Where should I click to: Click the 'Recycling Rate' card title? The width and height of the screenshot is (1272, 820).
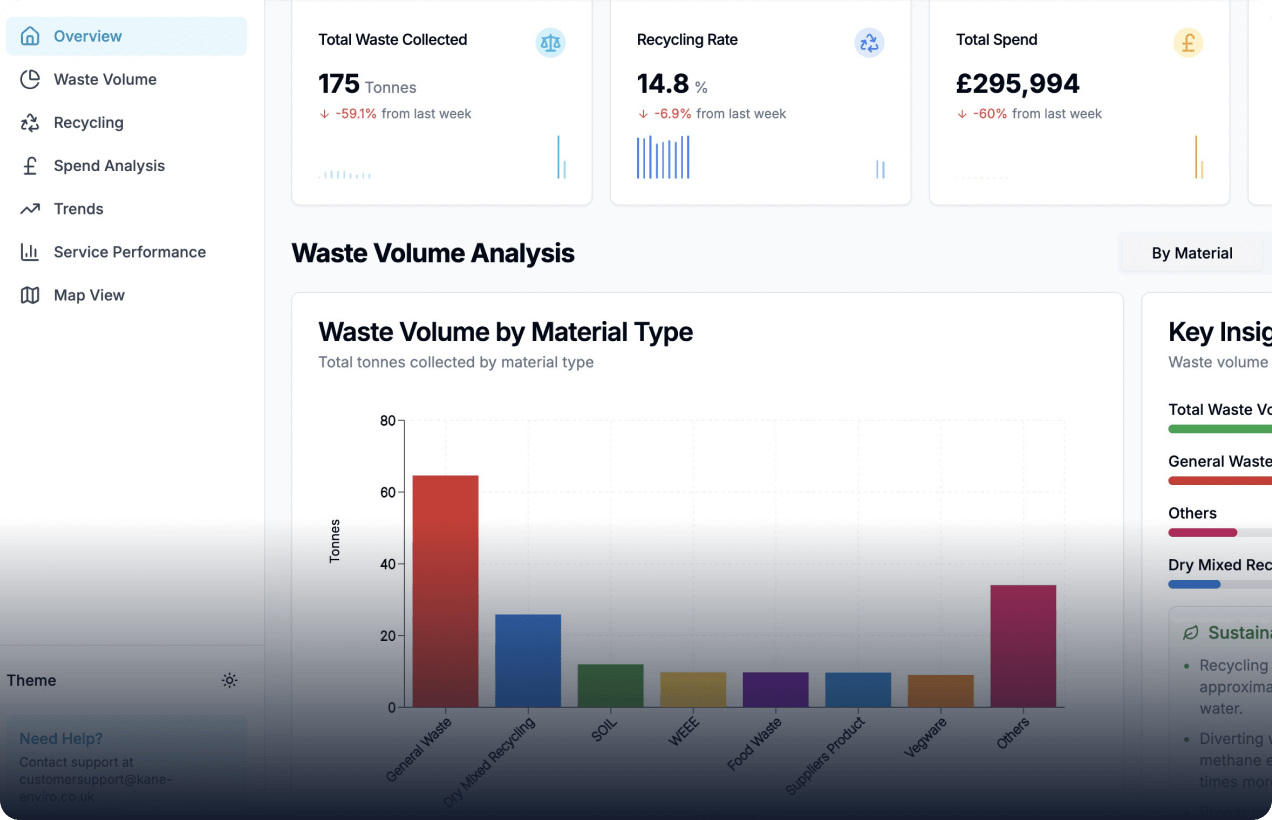click(x=687, y=40)
